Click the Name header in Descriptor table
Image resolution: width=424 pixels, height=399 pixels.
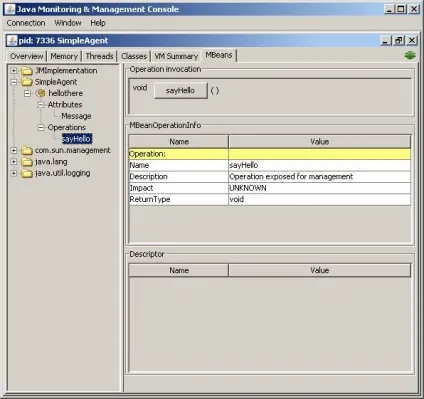(x=179, y=270)
